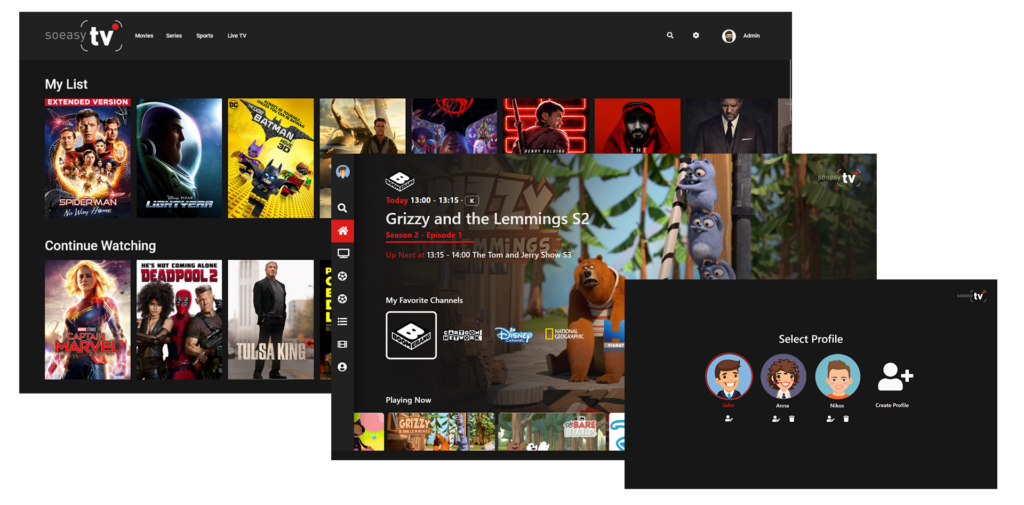Select the soccer ball icon directly below the monitor icon
The image size is (1024, 505).
(x=342, y=276)
